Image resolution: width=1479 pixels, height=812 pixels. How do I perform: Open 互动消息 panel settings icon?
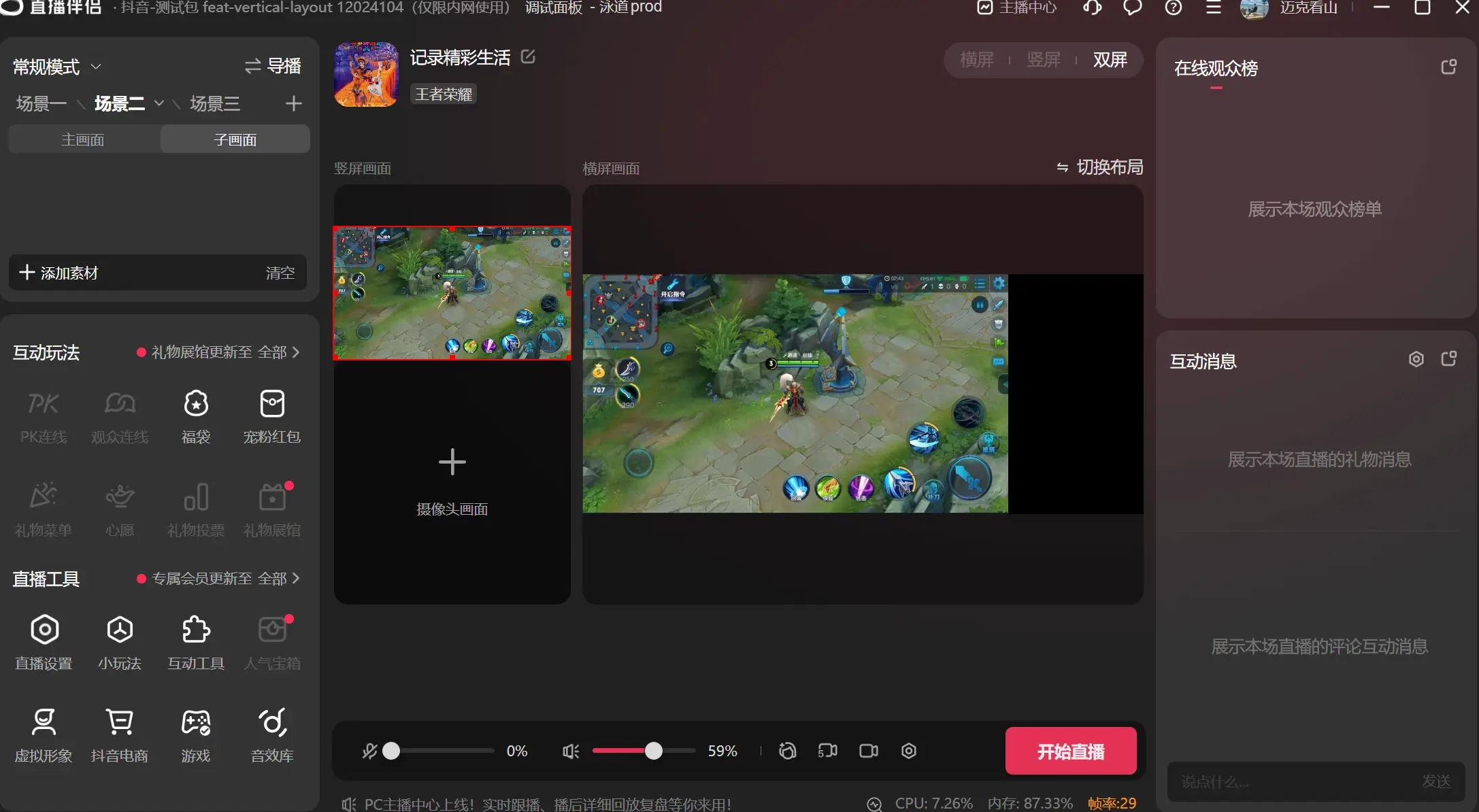tap(1416, 359)
